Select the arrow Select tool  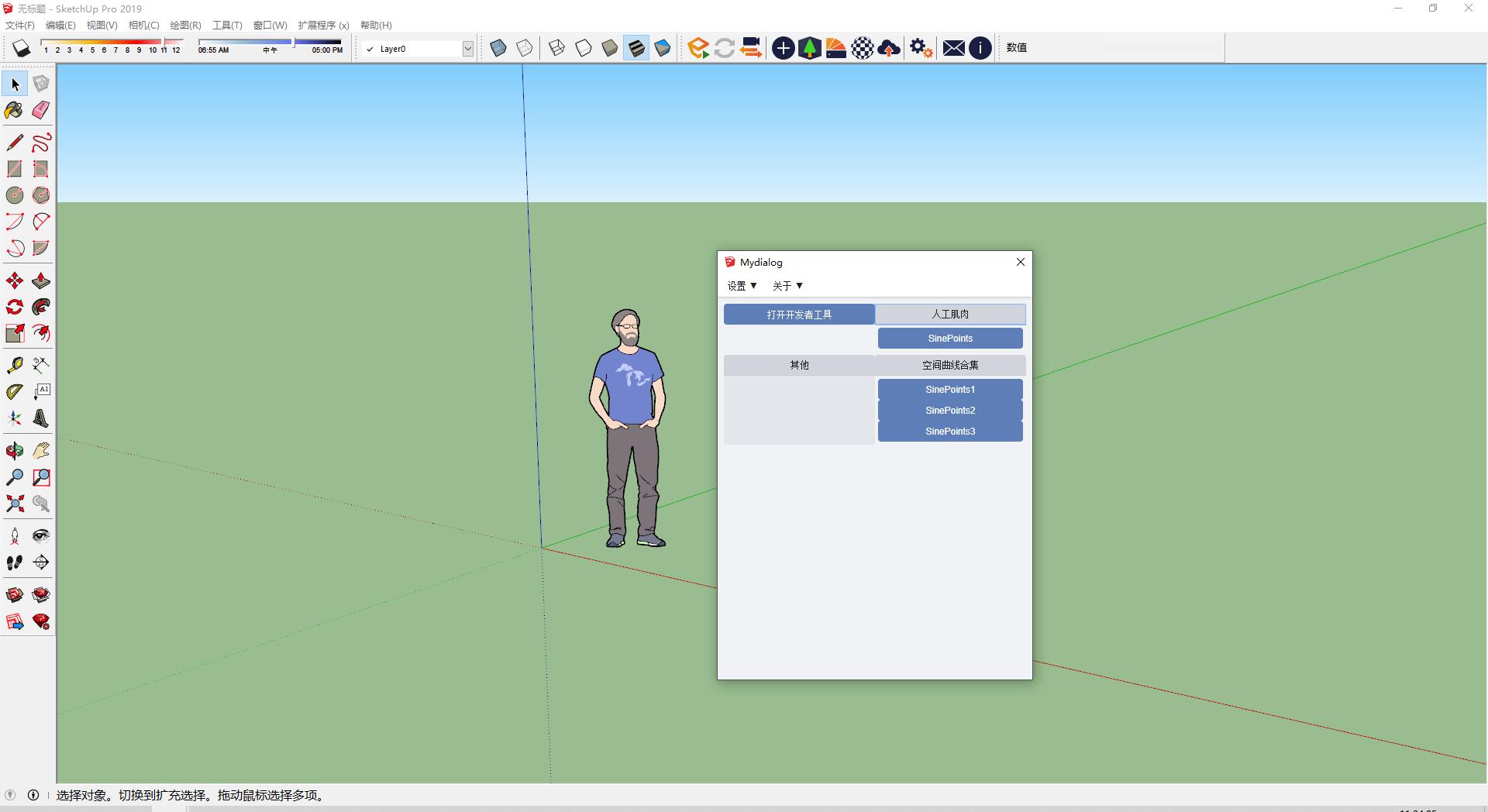(x=15, y=84)
